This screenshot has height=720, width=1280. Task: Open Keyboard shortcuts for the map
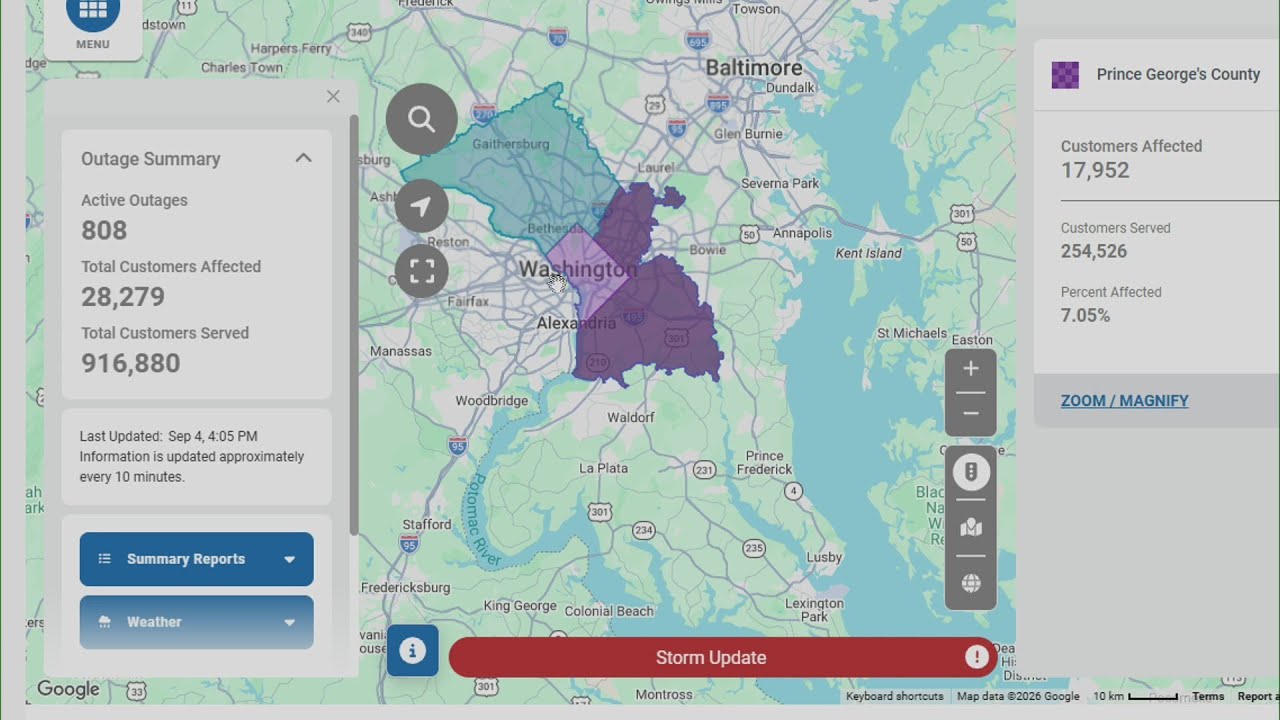(894, 696)
